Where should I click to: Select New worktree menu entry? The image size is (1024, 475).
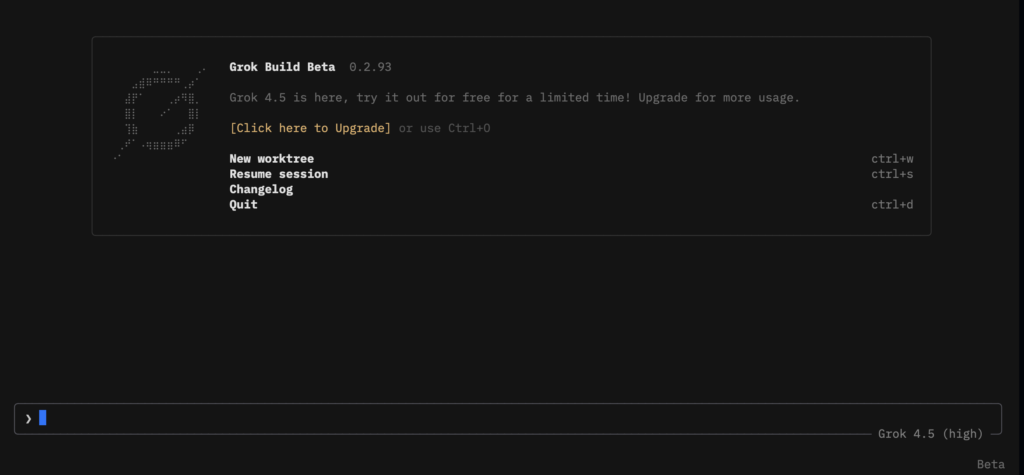pyautogui.click(x=272, y=159)
